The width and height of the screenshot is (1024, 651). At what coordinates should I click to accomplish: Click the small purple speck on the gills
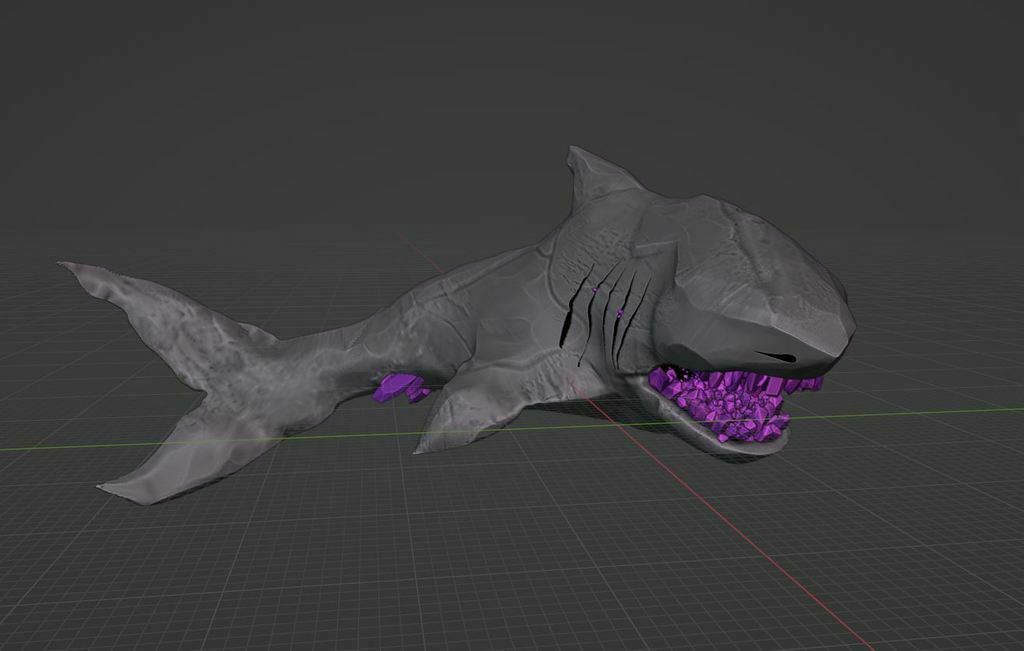[x=595, y=288]
